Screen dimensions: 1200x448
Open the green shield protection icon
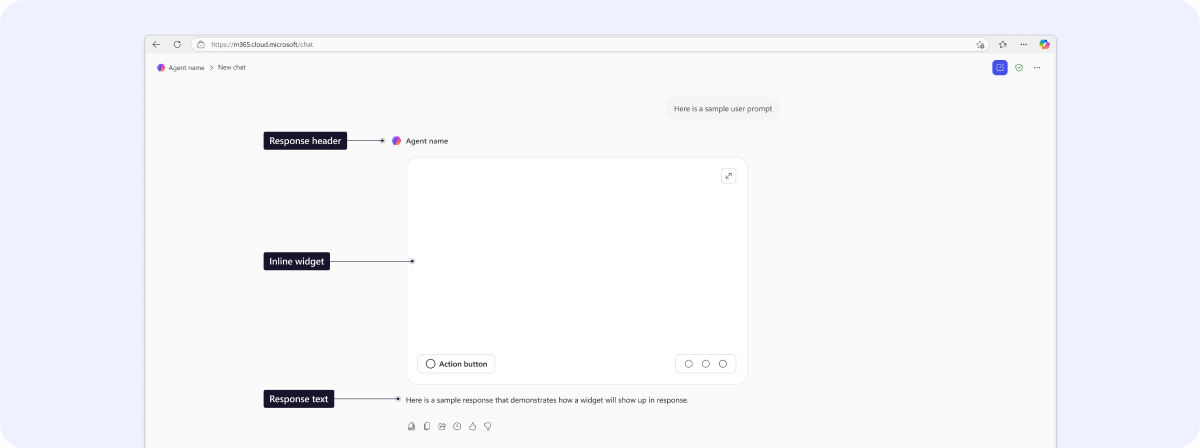tap(1019, 68)
